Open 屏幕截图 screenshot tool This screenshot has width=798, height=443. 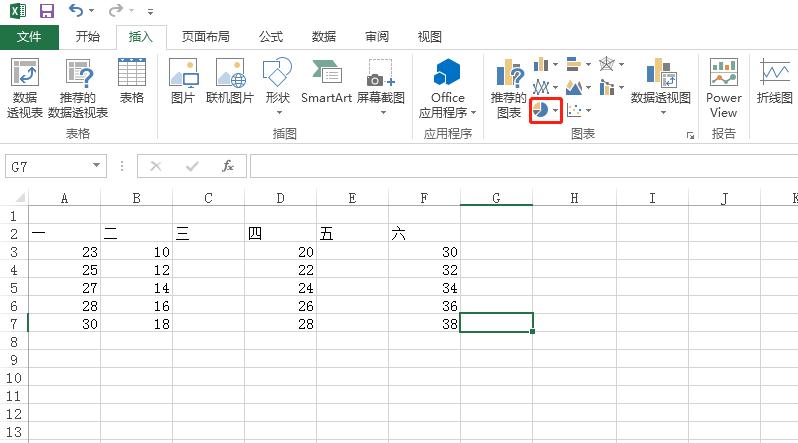click(381, 87)
